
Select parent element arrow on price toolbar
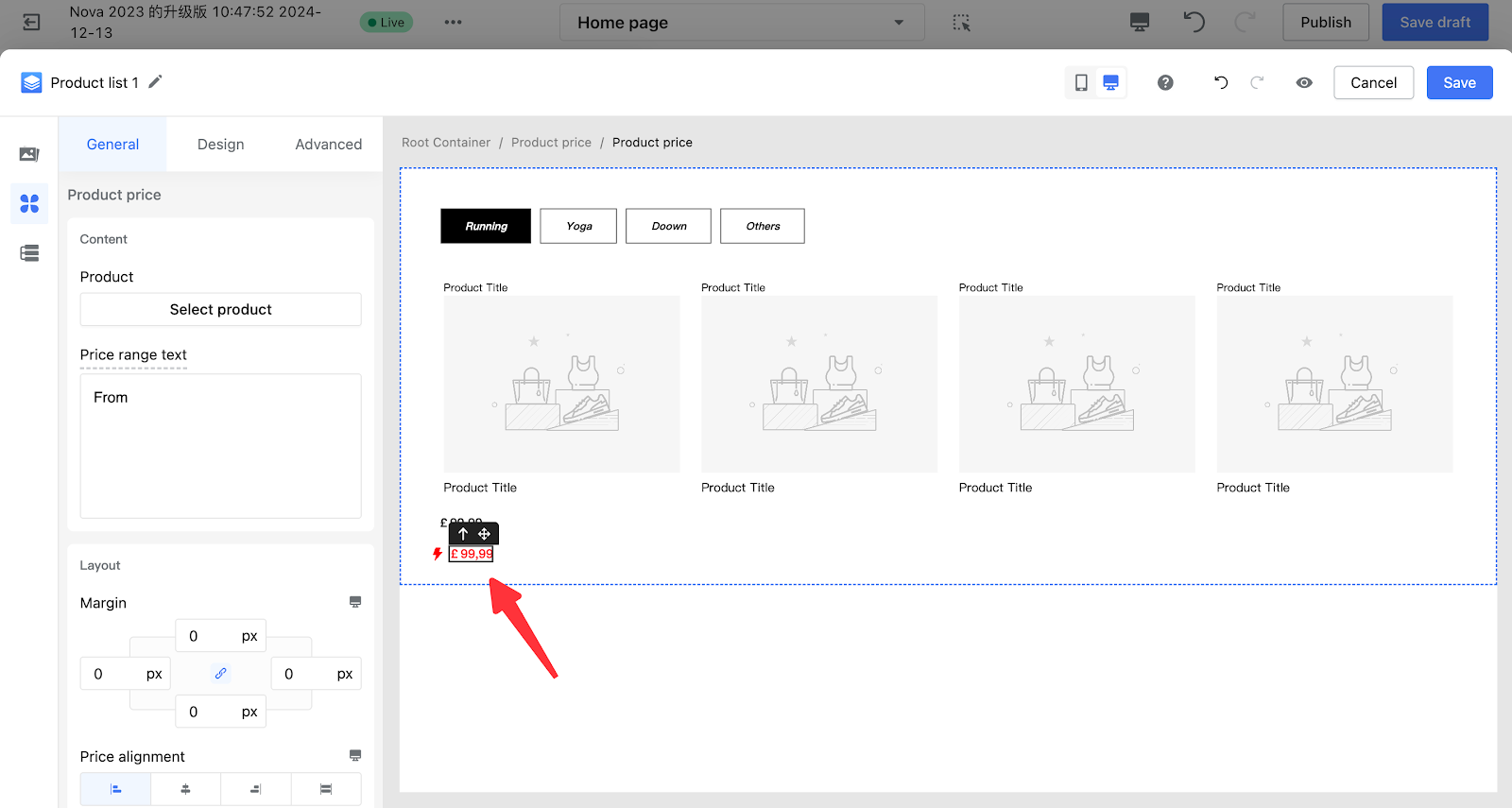463,534
